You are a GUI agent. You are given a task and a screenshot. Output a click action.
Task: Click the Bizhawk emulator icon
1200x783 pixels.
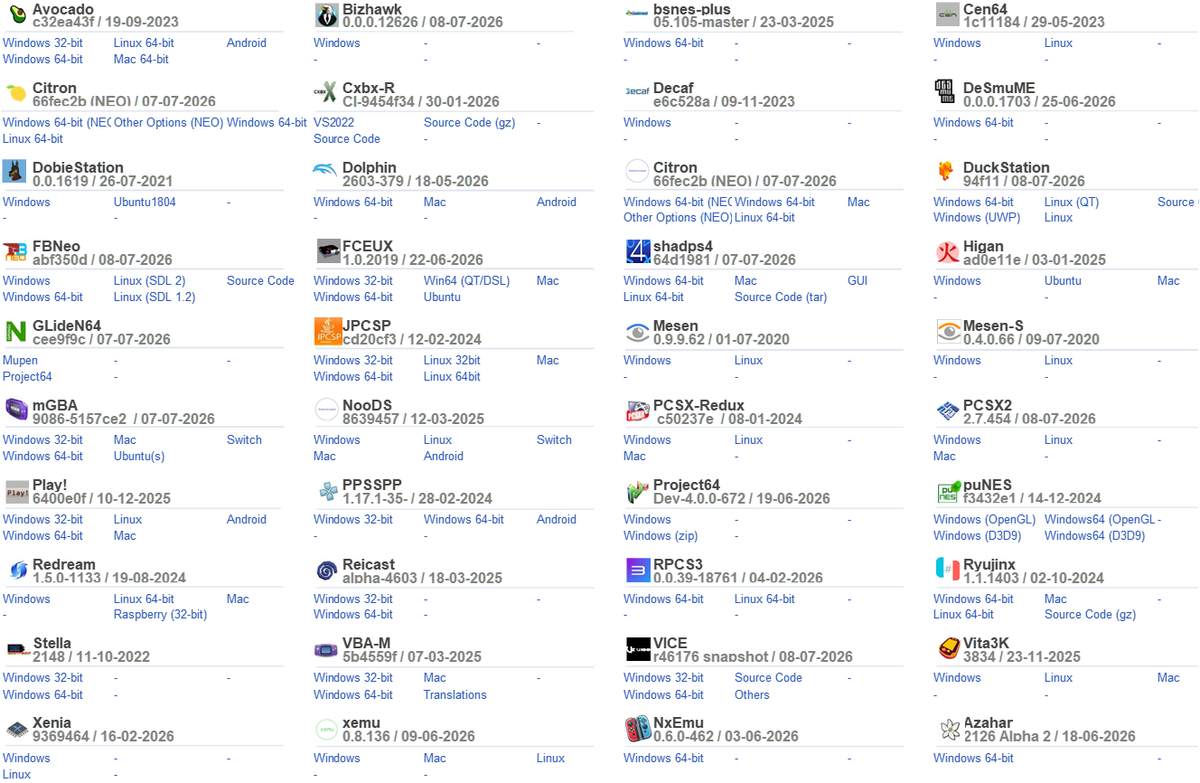point(326,14)
